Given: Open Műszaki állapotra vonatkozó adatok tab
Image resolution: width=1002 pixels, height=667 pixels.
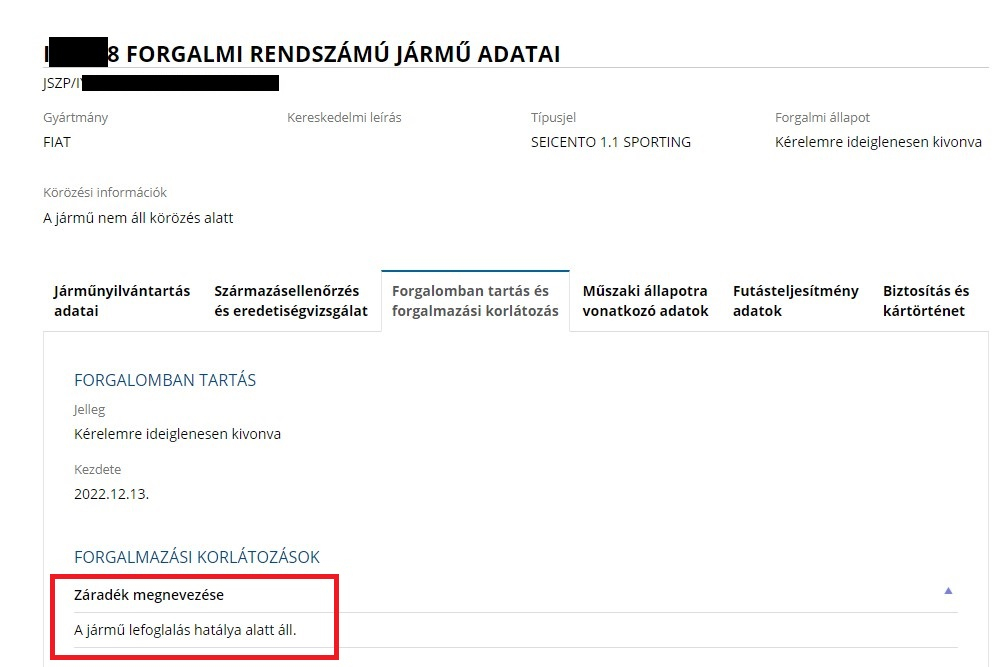Looking at the screenshot, I should click(x=645, y=301).
